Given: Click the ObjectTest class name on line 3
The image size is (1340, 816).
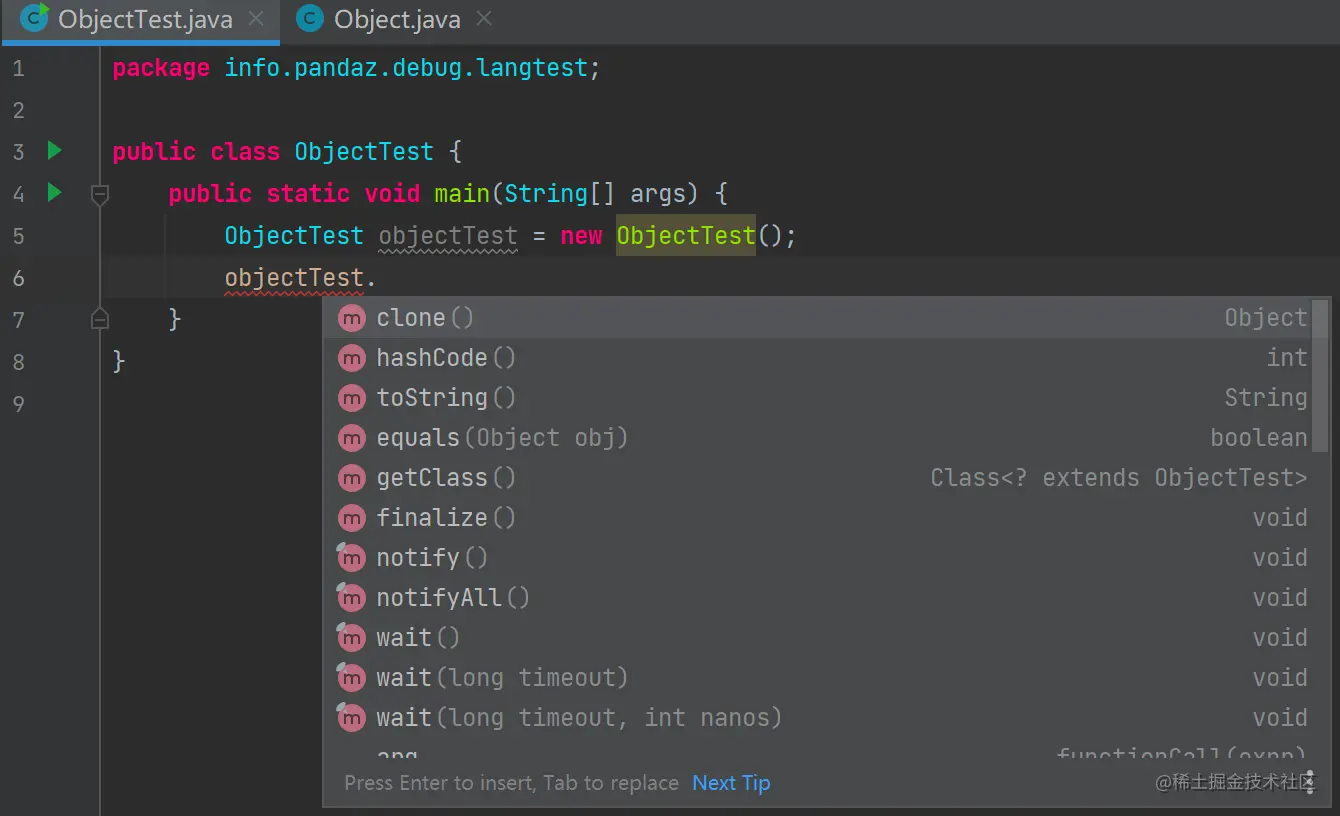Looking at the screenshot, I should coord(364,152).
